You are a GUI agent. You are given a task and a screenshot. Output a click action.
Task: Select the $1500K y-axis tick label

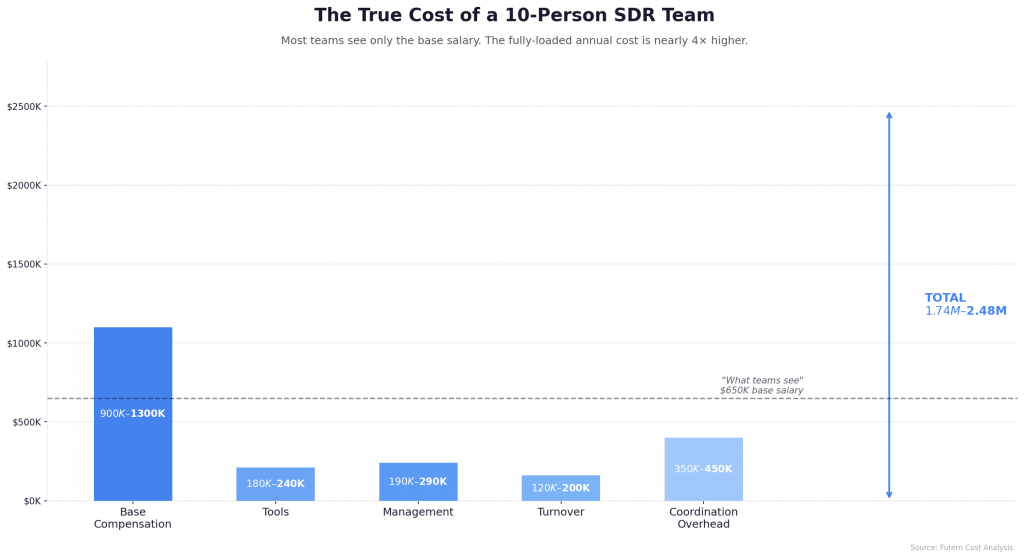pyautogui.click(x=24, y=265)
